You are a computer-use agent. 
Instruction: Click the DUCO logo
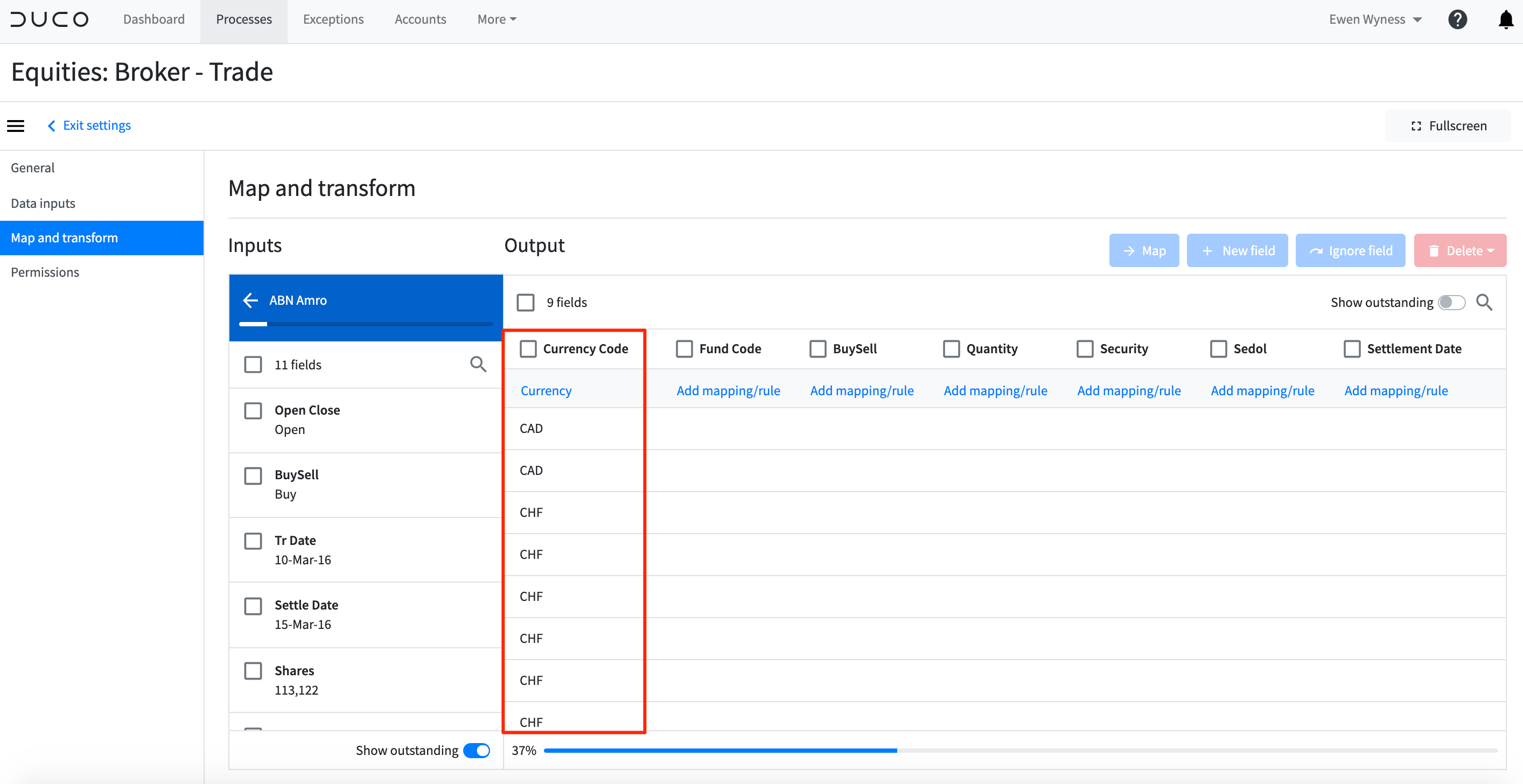(x=50, y=19)
